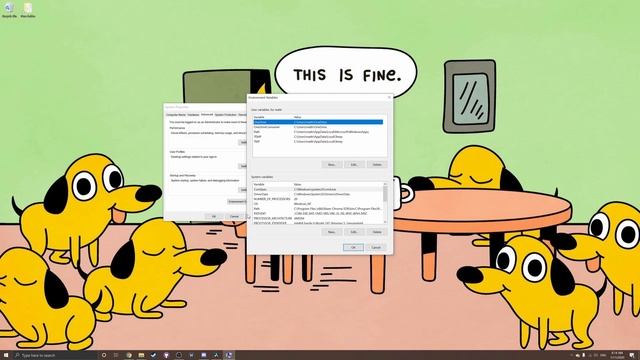Select the OneDrive user variable row

[318, 122]
